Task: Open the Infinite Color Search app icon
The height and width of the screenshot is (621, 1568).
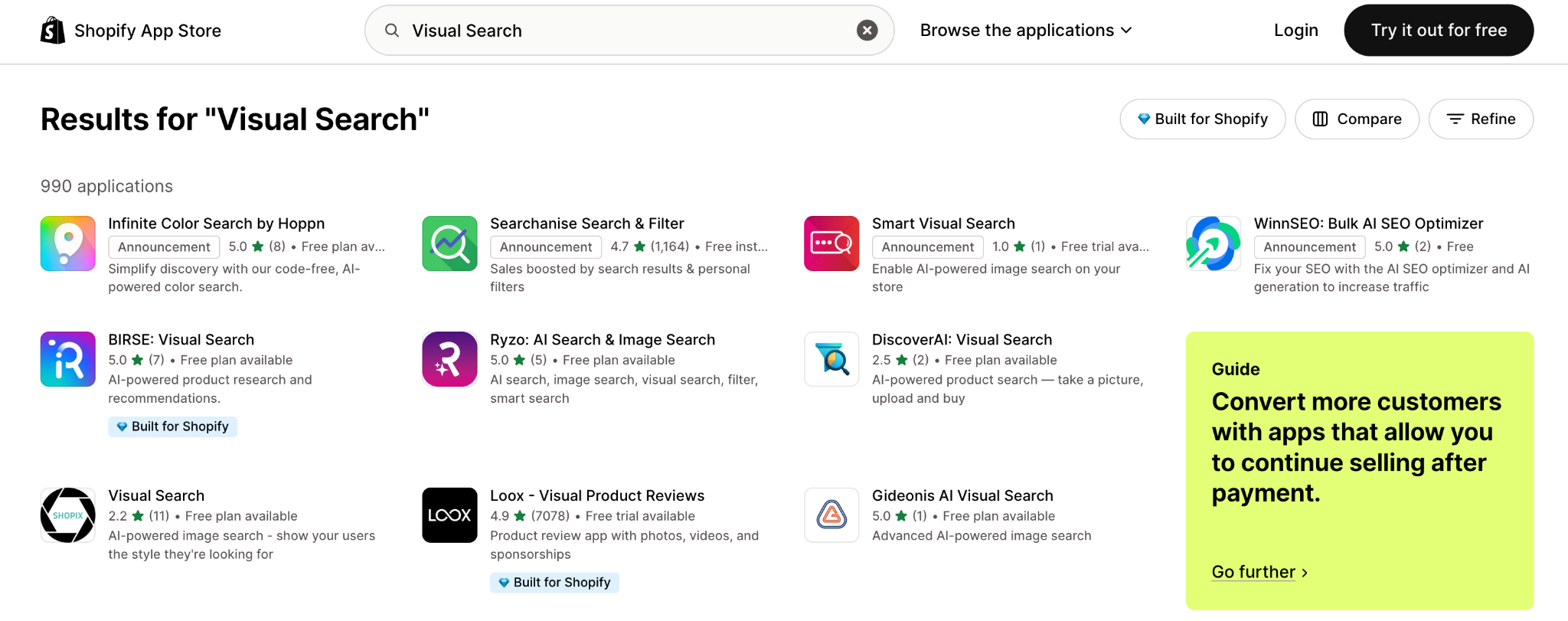Action: [68, 243]
